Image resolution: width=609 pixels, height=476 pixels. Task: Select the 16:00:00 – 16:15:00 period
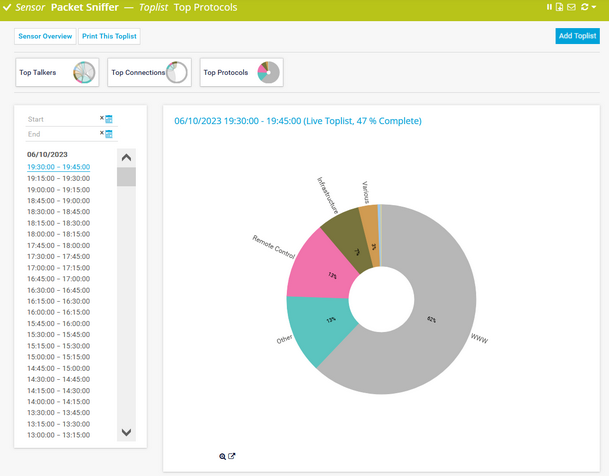(59, 312)
